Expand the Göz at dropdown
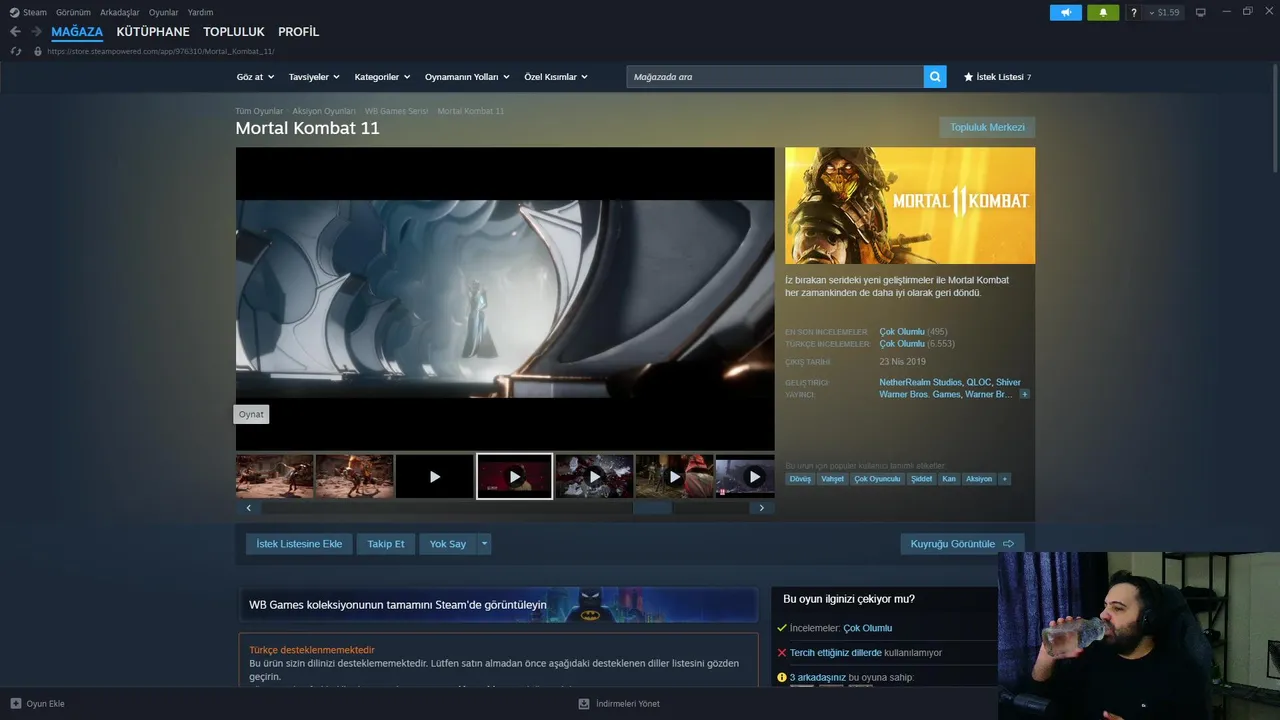The image size is (1280, 720). coord(254,77)
